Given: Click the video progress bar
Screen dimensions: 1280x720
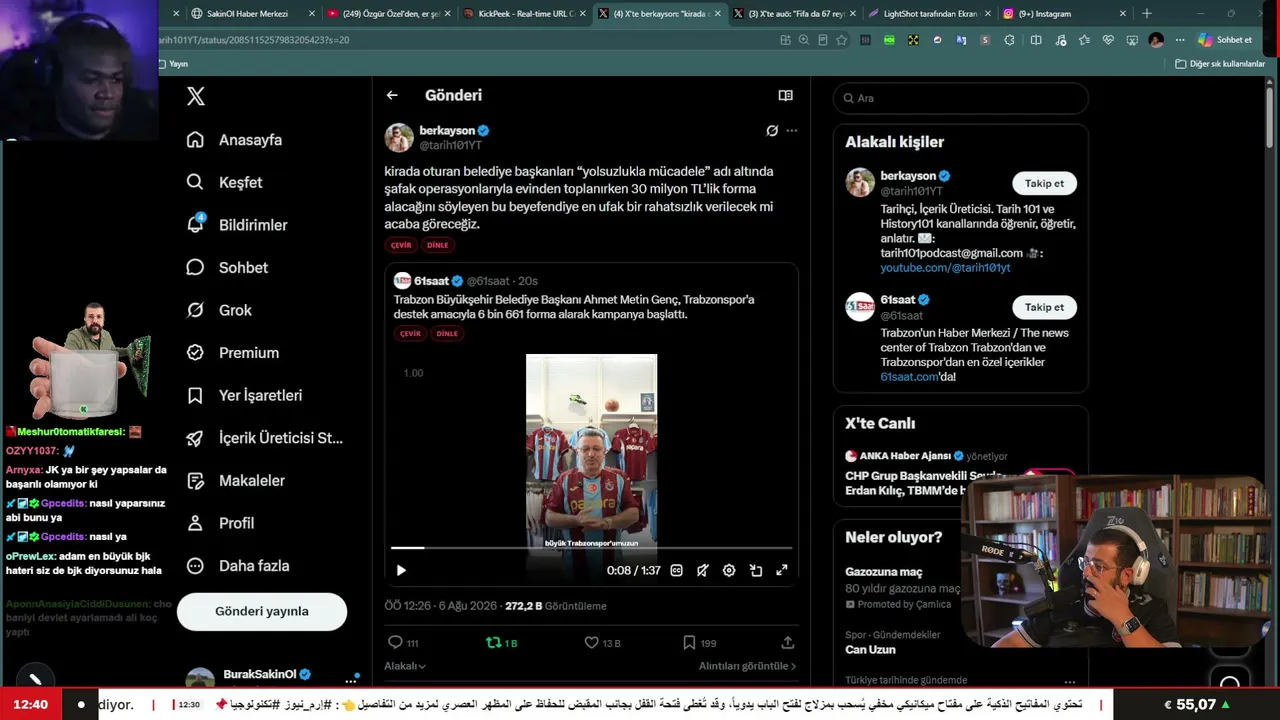Looking at the screenshot, I should [591, 548].
